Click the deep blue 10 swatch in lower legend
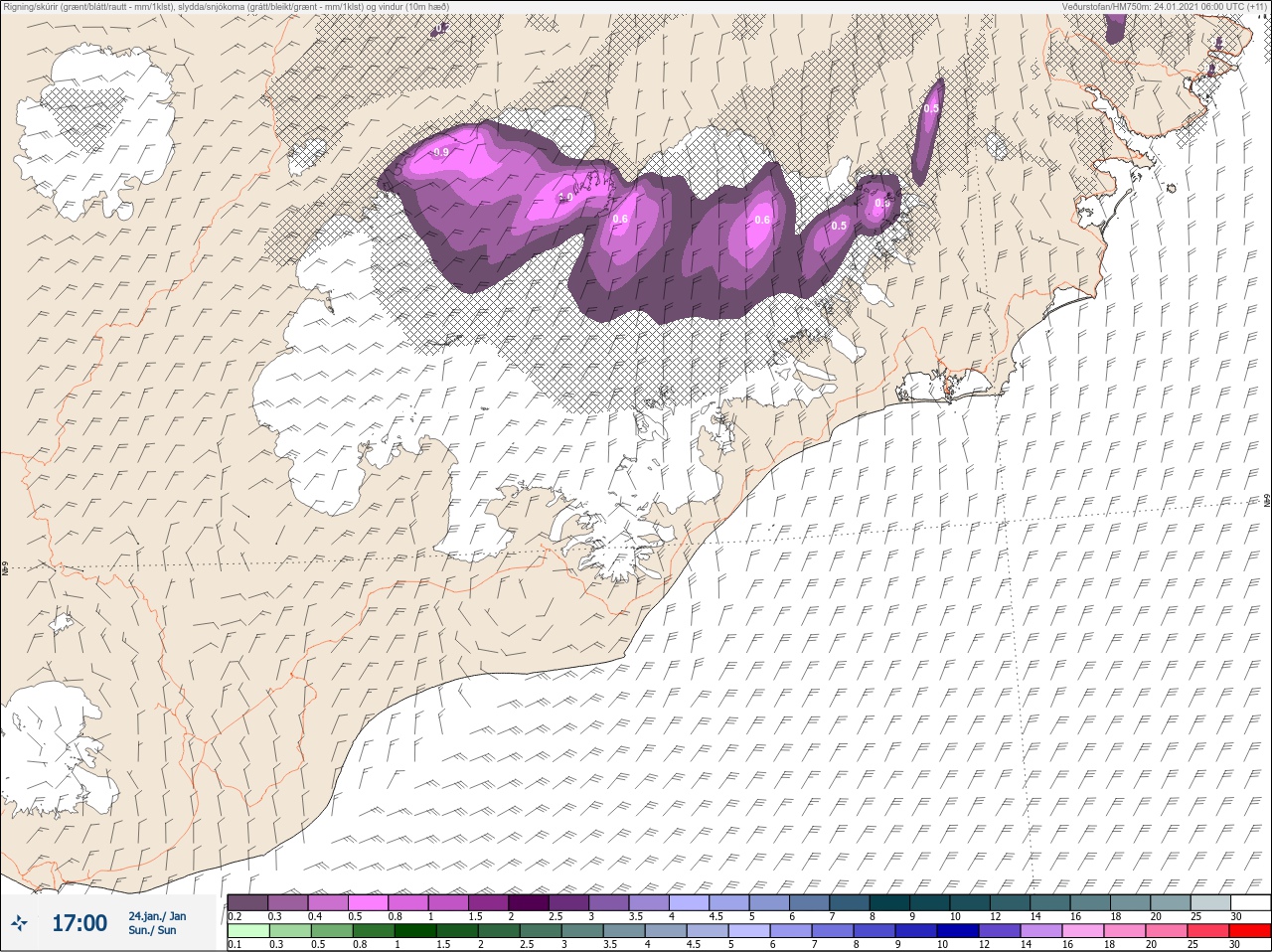Screen dimensions: 1272x952 [957, 931]
